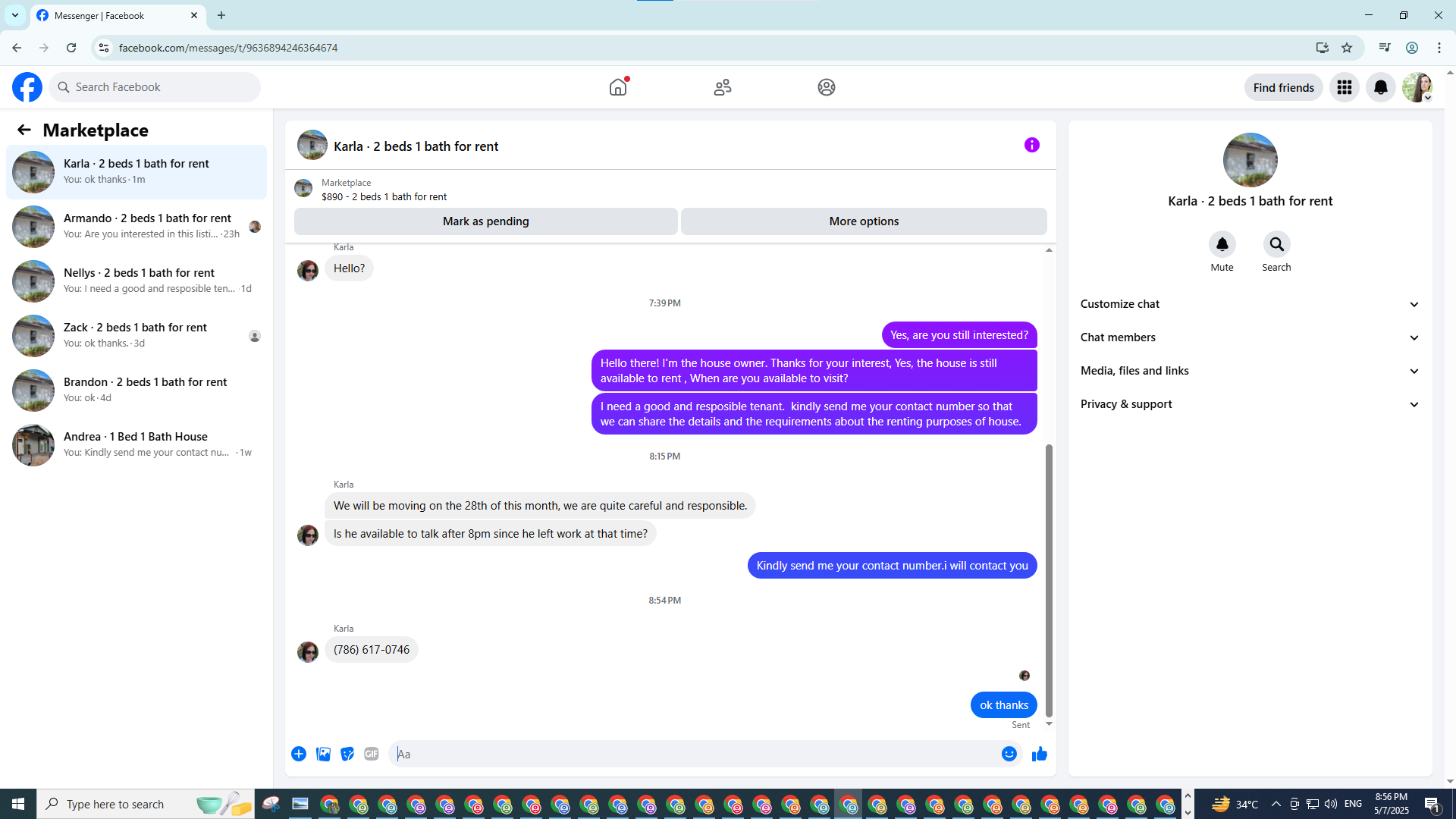
Task: Mute this conversation
Action: click(x=1222, y=244)
